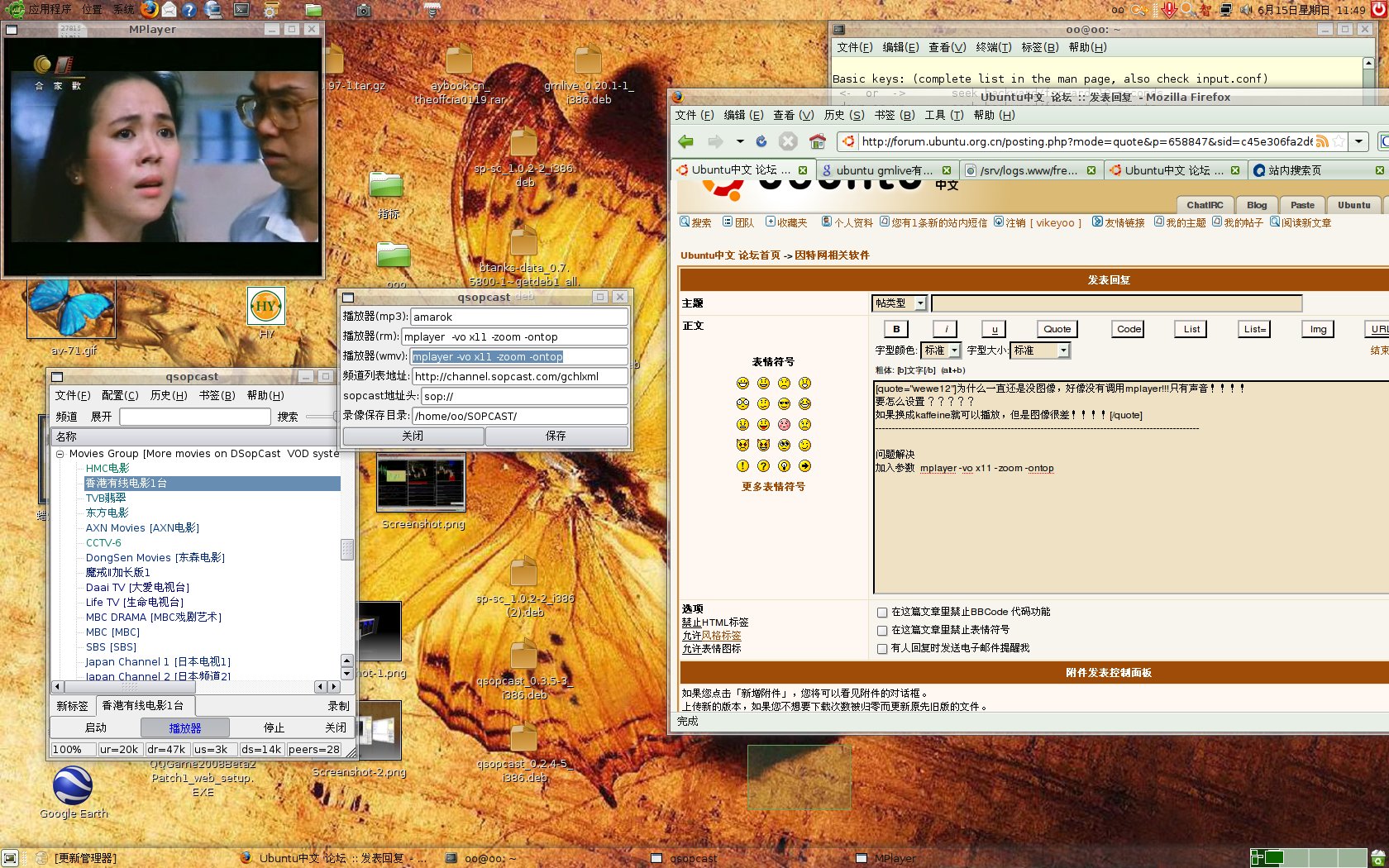Open the 字型大小 font size dropdown
The width and height of the screenshot is (1389, 868).
1041,351
